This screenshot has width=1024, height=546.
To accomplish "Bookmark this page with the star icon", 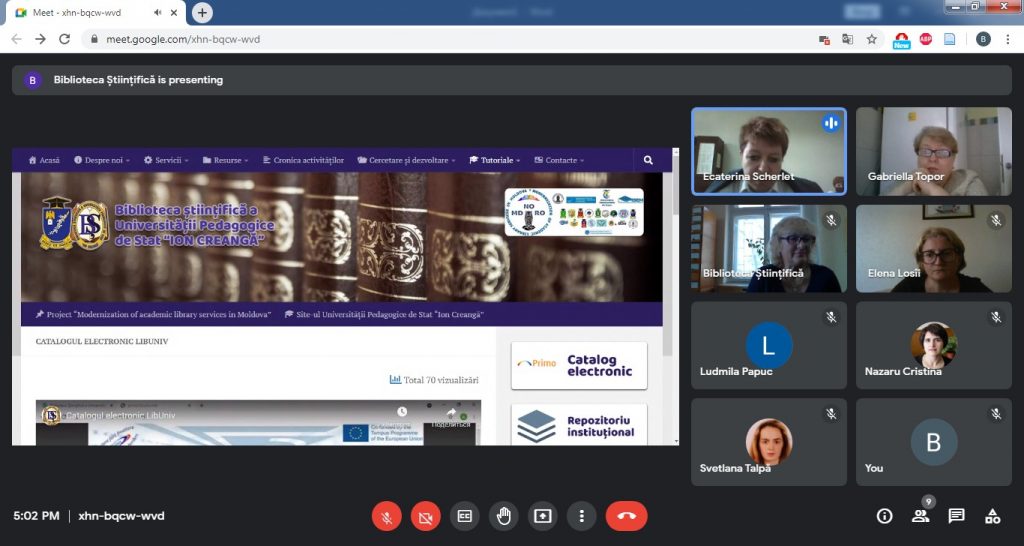I will click(871, 39).
